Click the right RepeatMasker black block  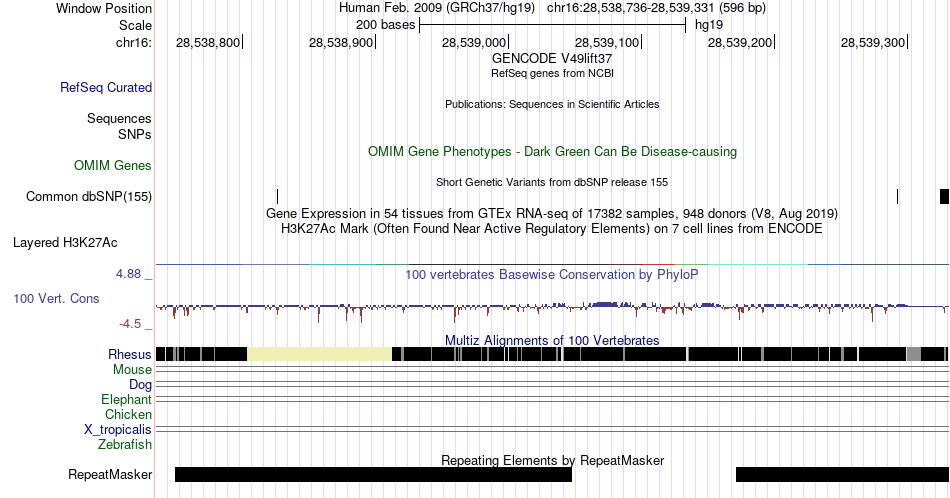[842, 474]
